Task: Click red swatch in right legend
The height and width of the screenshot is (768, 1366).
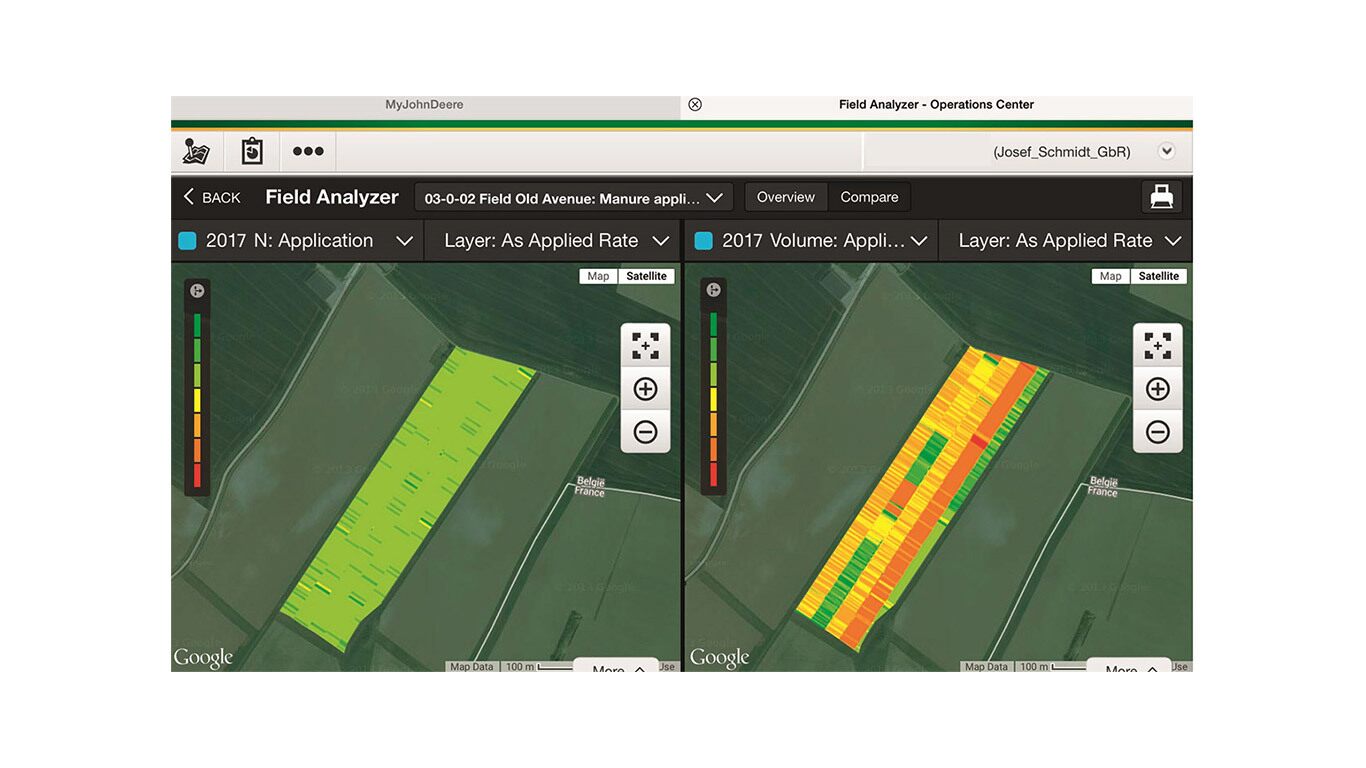Action: click(x=713, y=474)
